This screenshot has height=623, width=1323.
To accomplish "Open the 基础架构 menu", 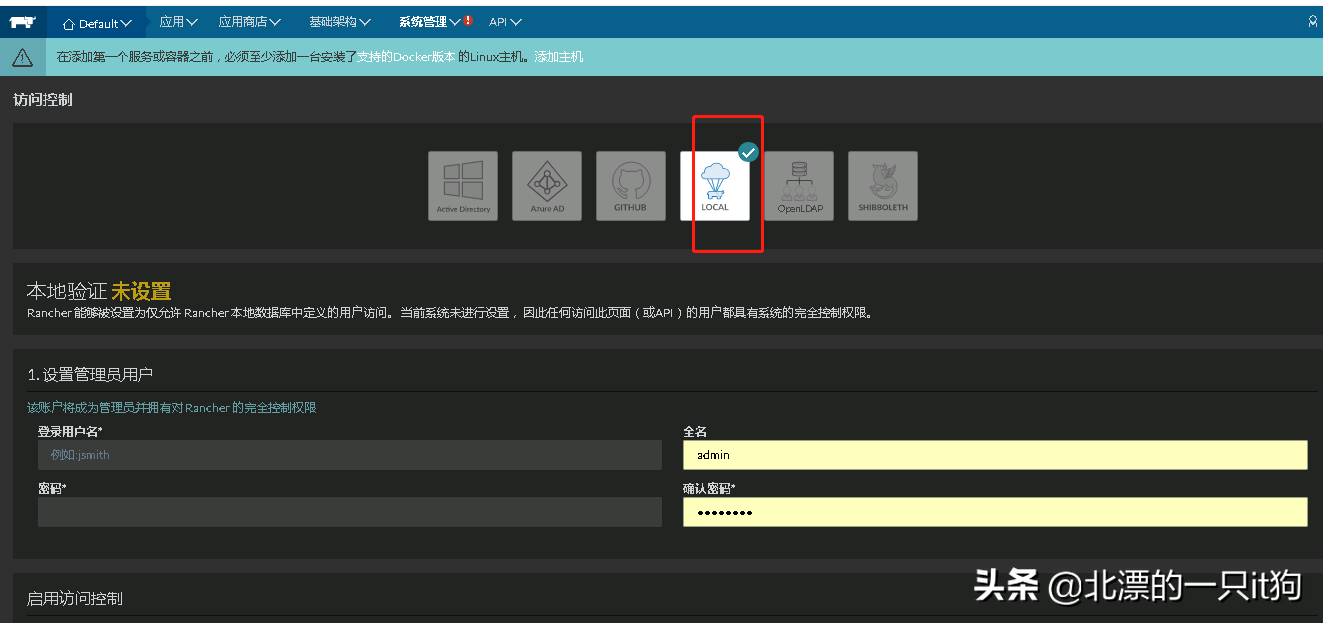I will point(340,22).
